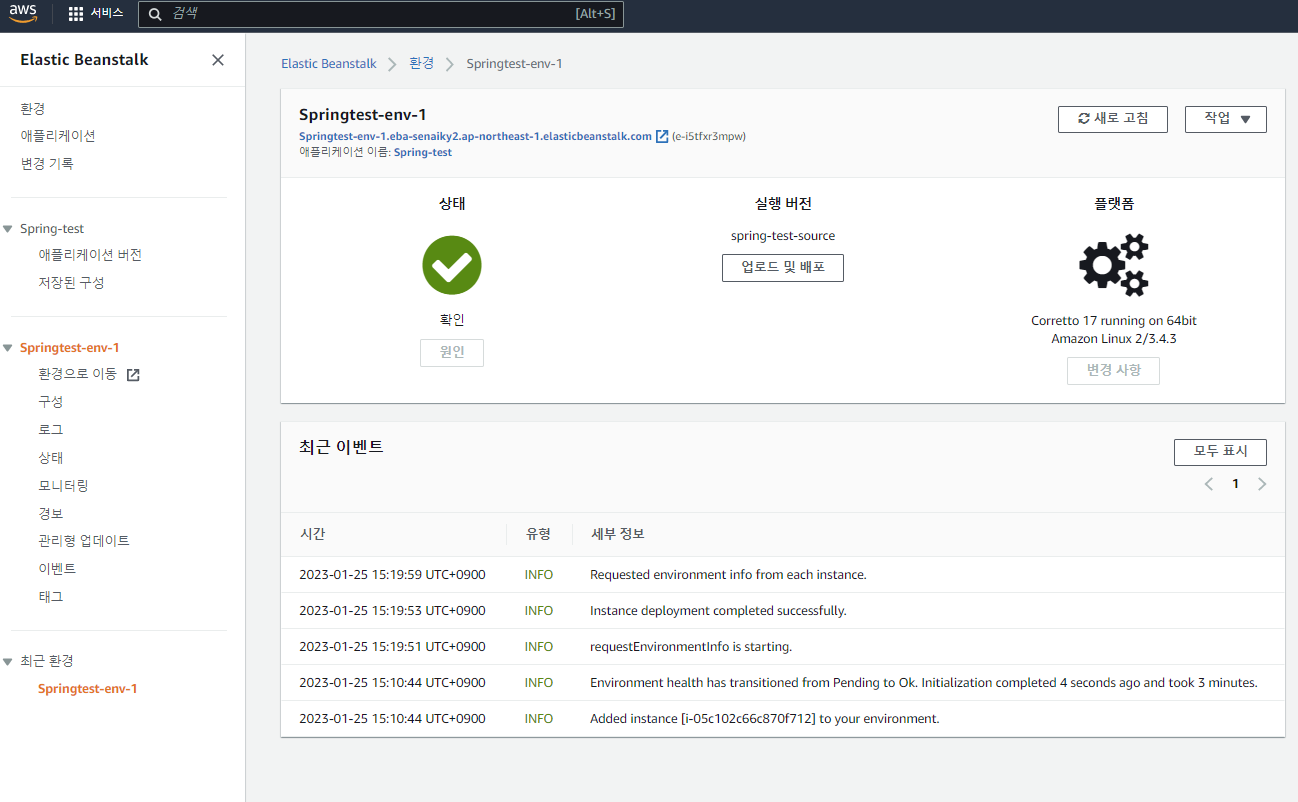Image resolution: width=1298 pixels, height=802 pixels.
Task: Click event 'requestEnvironmentInfo is starting.'
Action: click(x=691, y=647)
